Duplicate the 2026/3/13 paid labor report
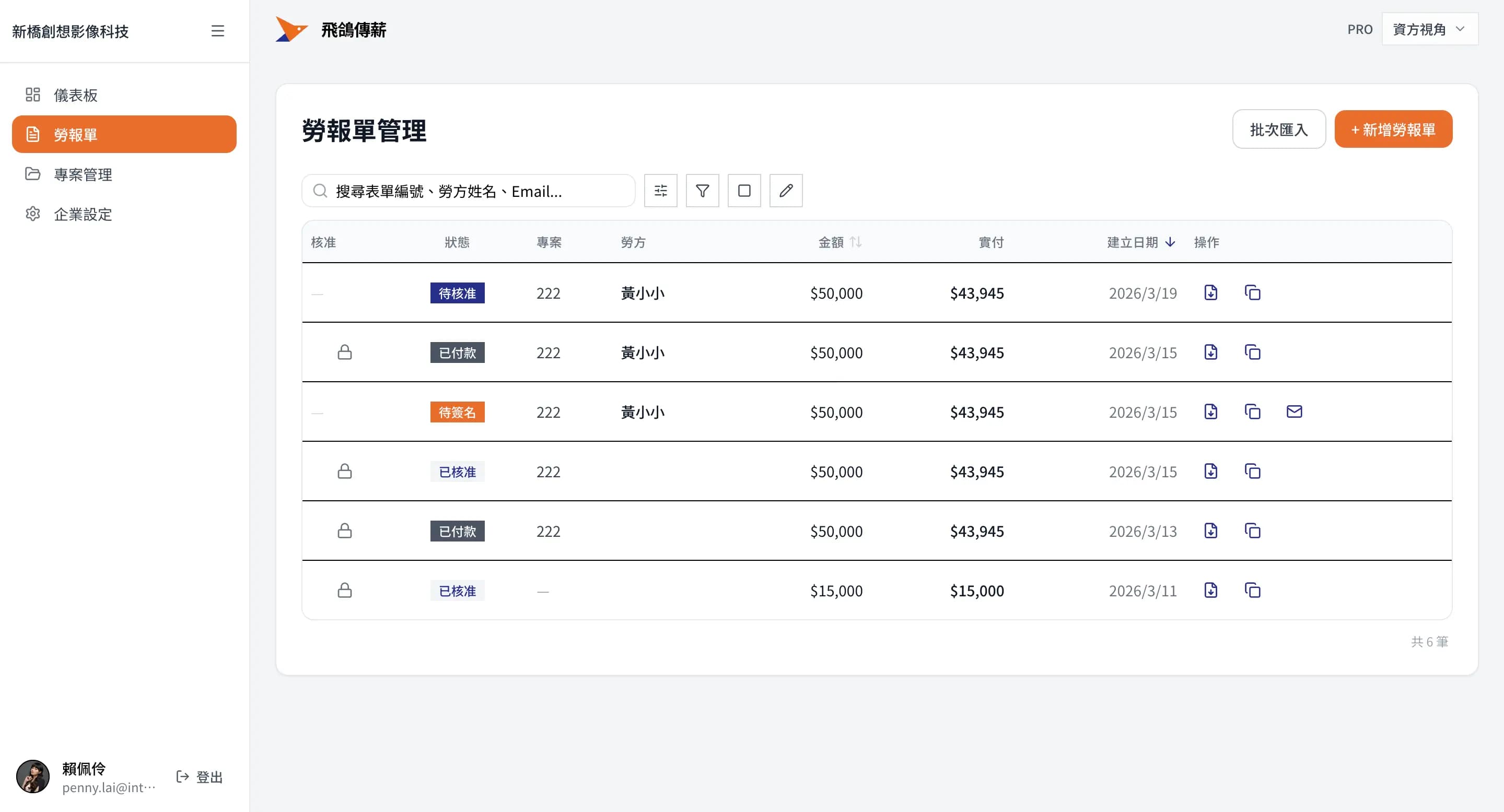The image size is (1504, 812). pos(1252,531)
